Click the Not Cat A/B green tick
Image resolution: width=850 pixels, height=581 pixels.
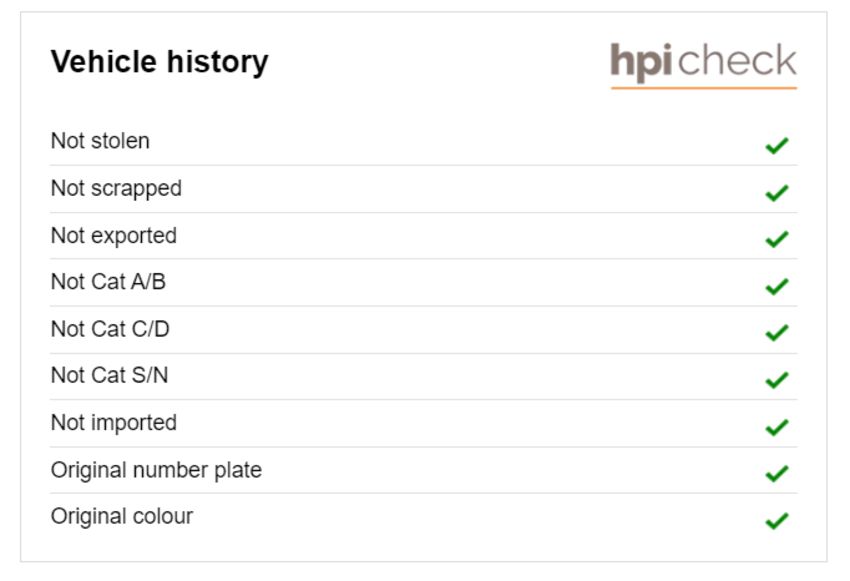(x=777, y=286)
